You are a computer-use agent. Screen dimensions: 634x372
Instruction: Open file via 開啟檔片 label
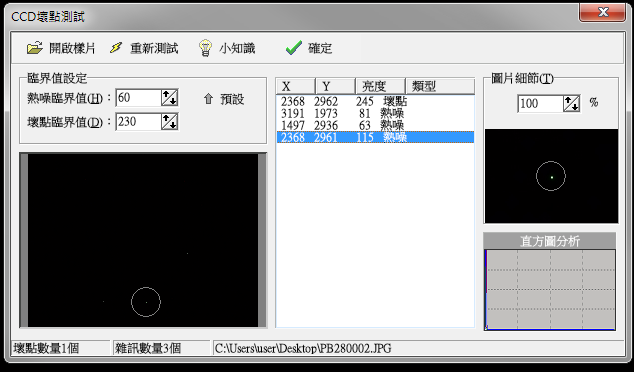point(72,49)
